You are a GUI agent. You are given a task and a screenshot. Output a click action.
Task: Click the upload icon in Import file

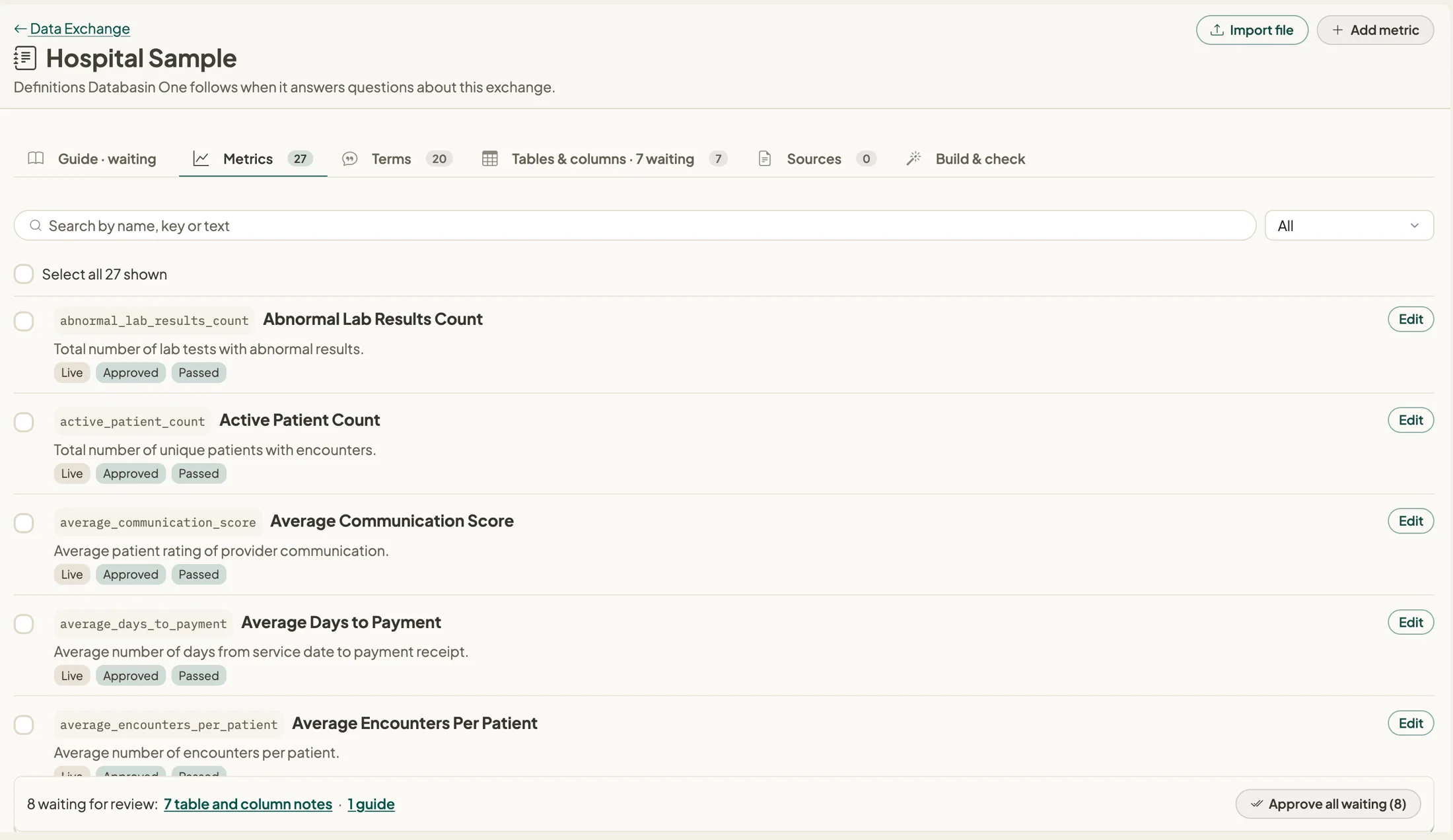[x=1217, y=30]
